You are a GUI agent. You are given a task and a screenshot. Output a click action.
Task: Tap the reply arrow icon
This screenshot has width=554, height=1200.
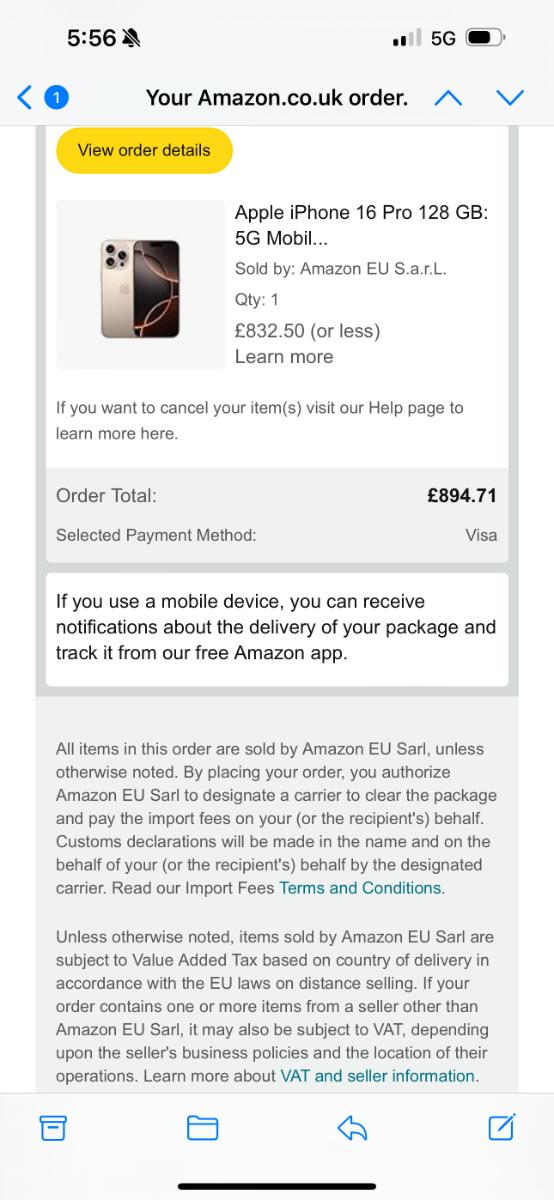point(352,1128)
